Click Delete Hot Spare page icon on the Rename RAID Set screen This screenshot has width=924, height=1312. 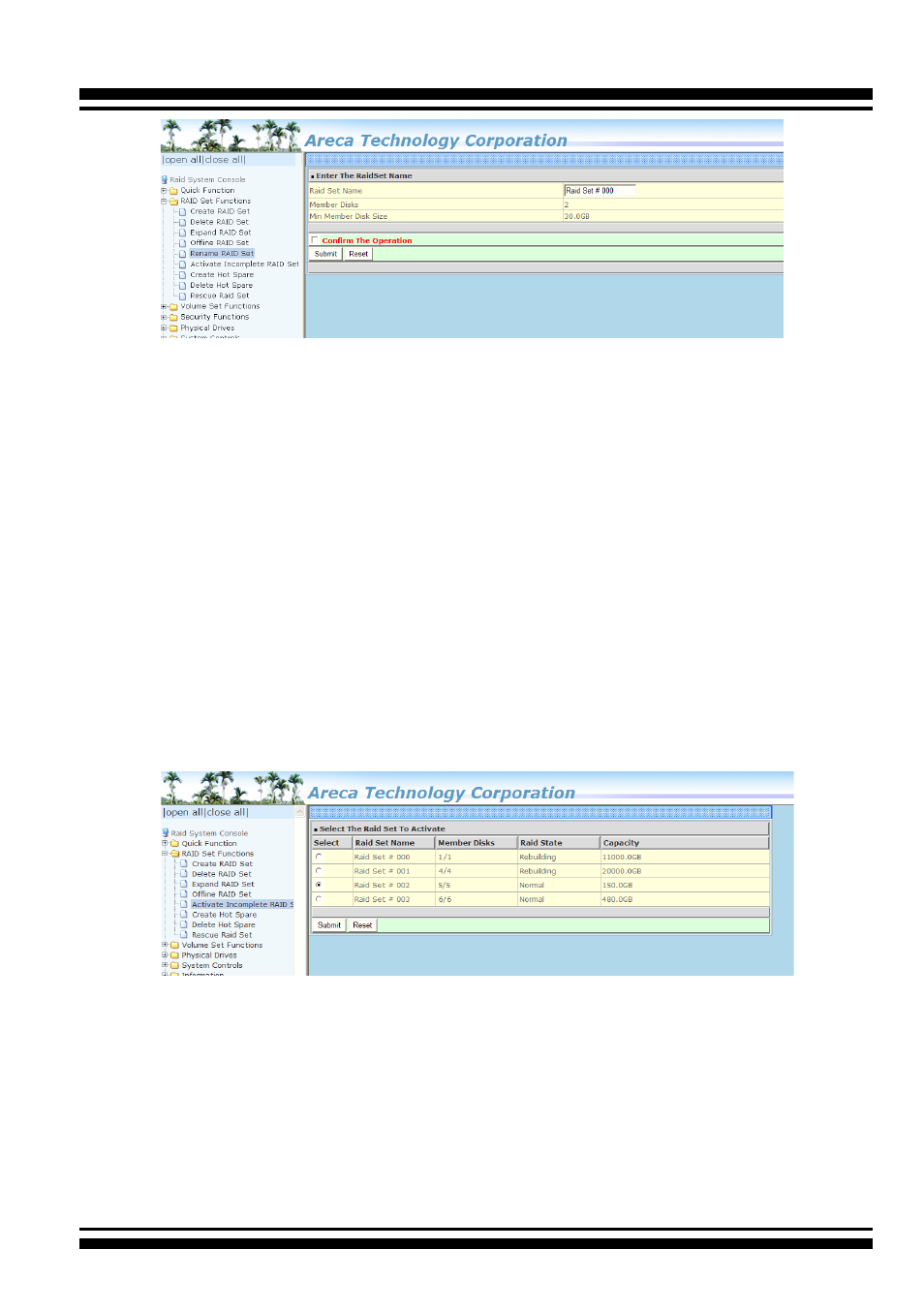[x=182, y=286]
